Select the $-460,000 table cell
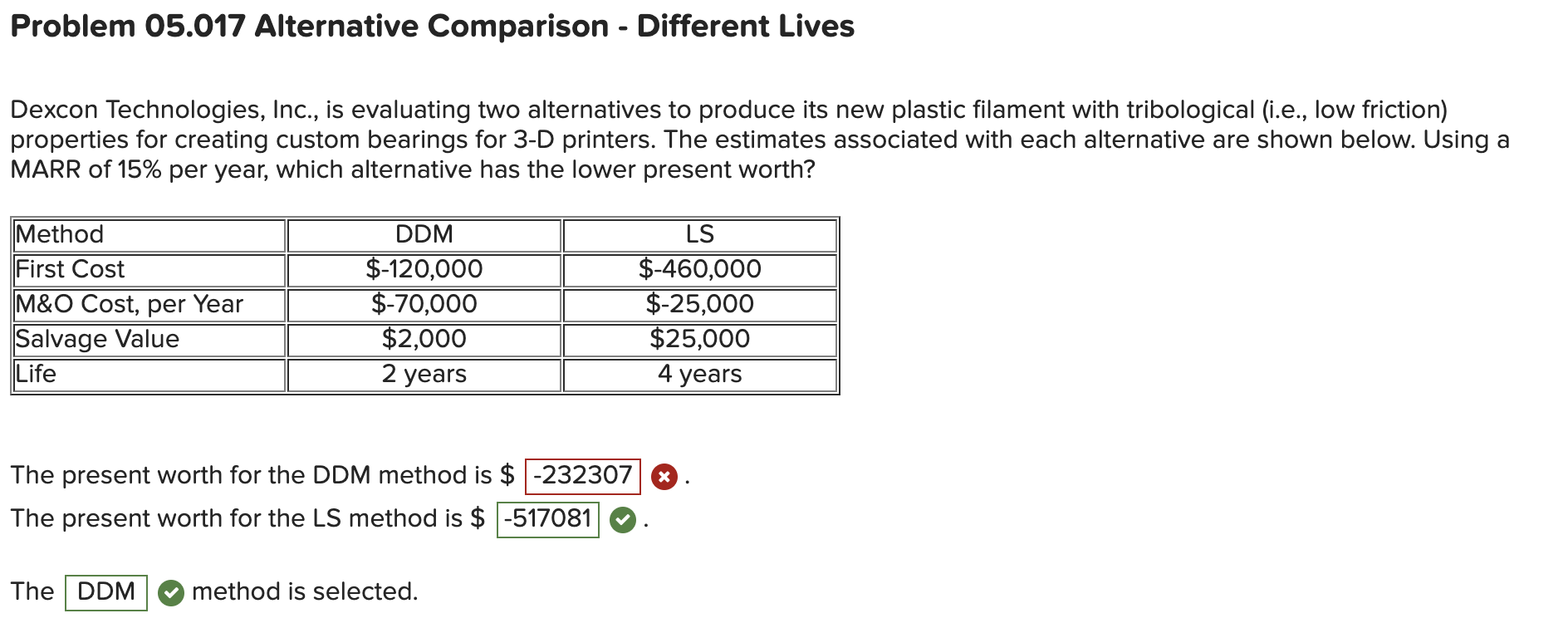The width and height of the screenshot is (1568, 623). [699, 269]
